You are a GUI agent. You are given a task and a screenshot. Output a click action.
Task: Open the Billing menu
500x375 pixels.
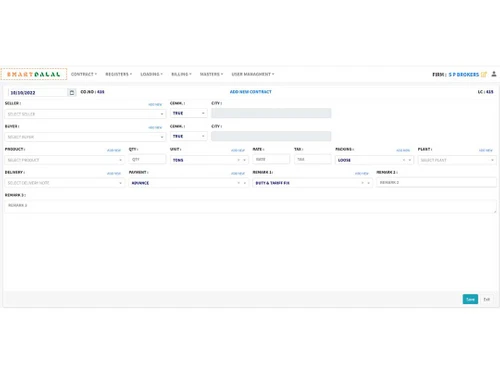click(x=181, y=74)
